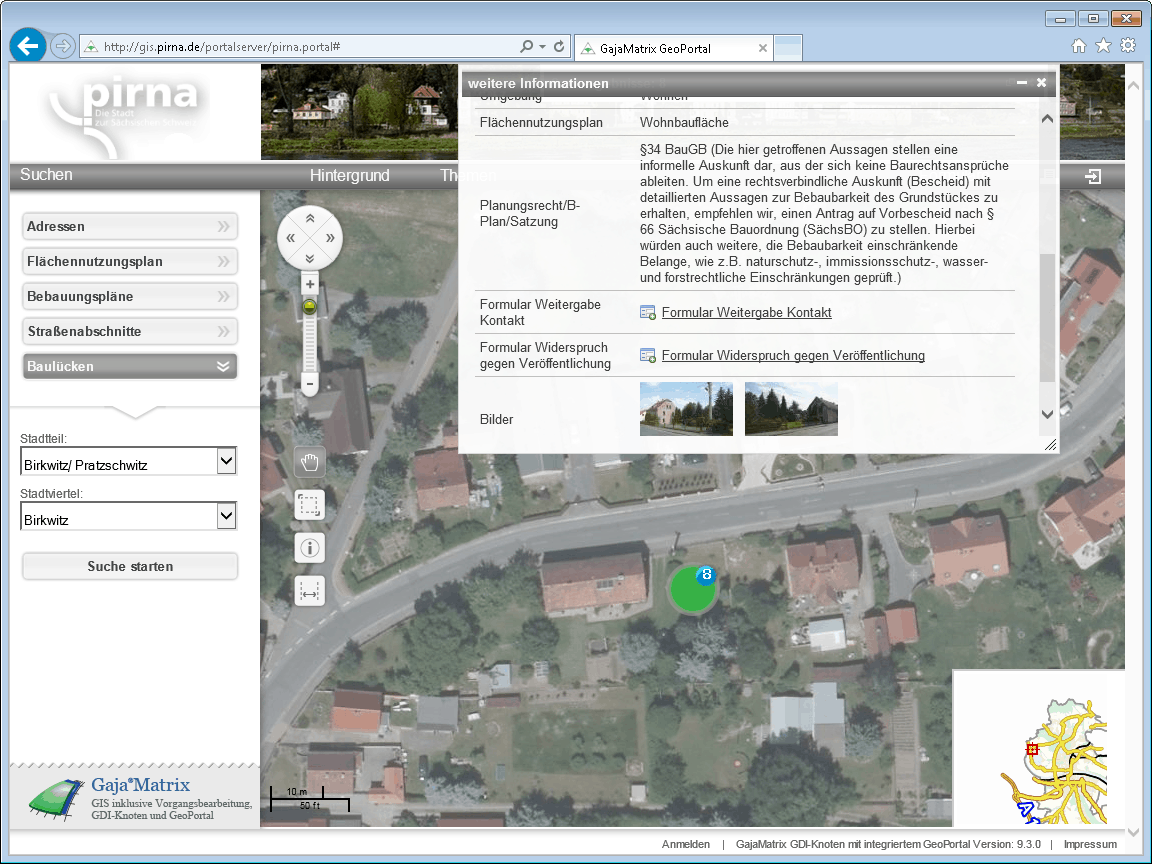The image size is (1152, 864).
Task: Expand the Straßenabschnitte search section
Action: [x=130, y=332]
